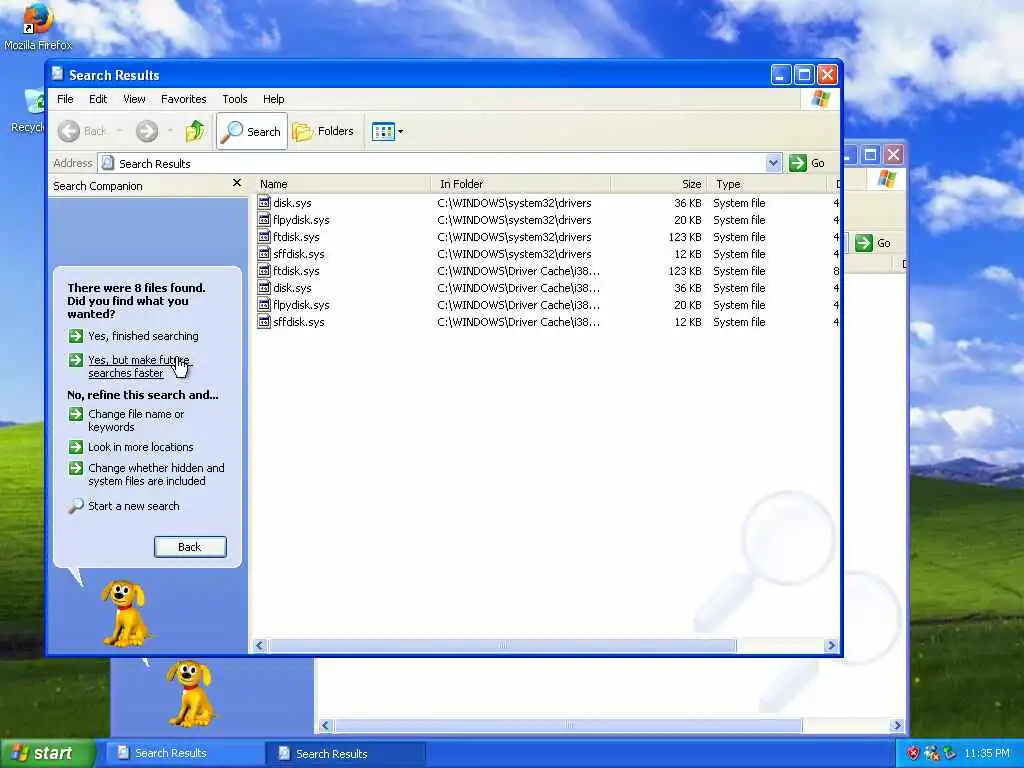Open the View menu
The image size is (1024, 768).
tap(134, 99)
